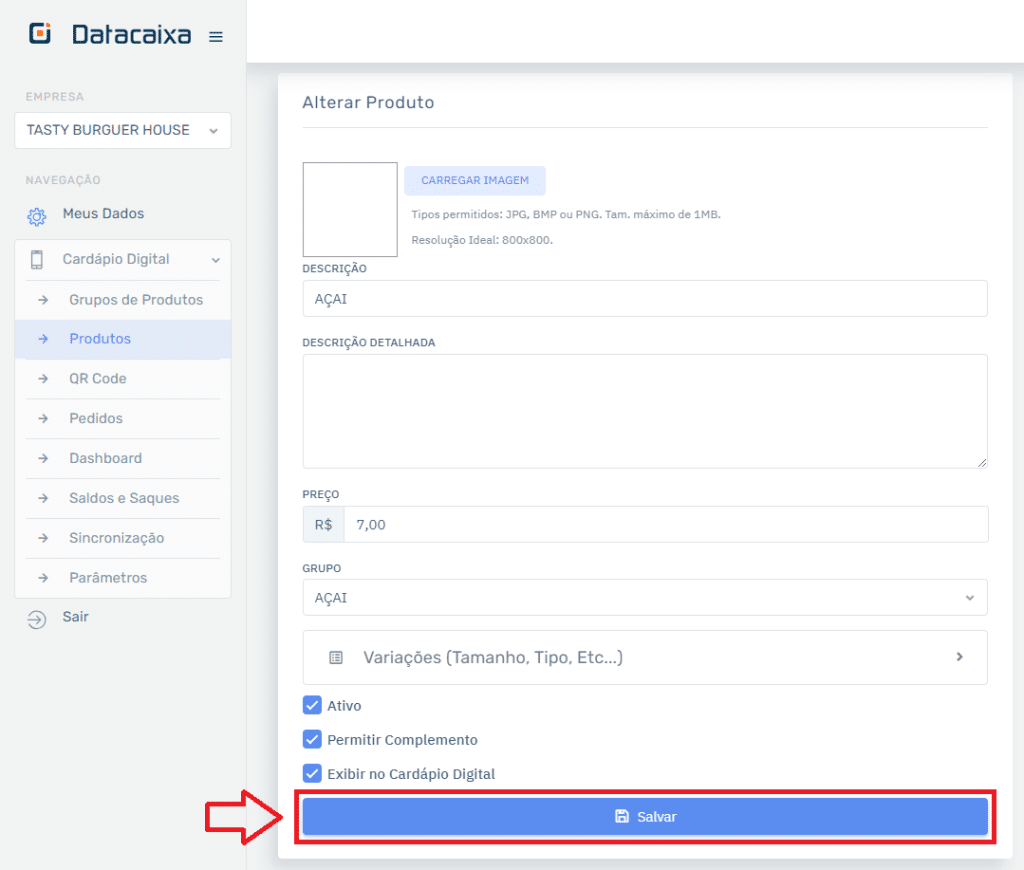The image size is (1024, 870).
Task: Go to Dashboard in the sidebar
Action: pyautogui.click(x=105, y=459)
